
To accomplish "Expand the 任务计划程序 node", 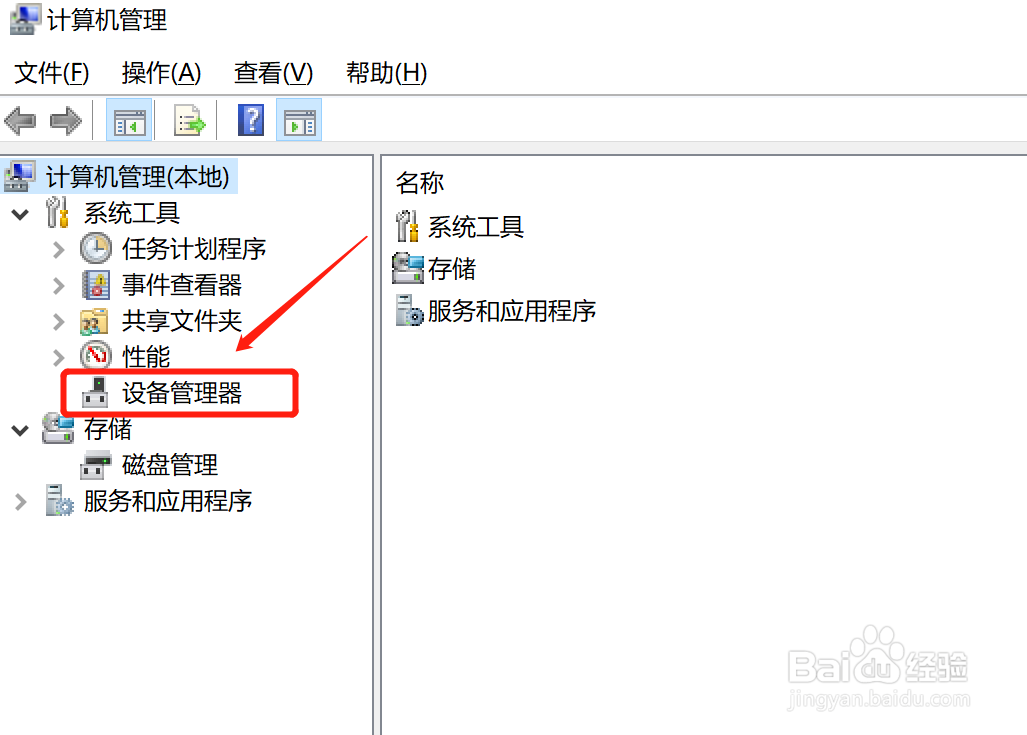I will [x=58, y=250].
